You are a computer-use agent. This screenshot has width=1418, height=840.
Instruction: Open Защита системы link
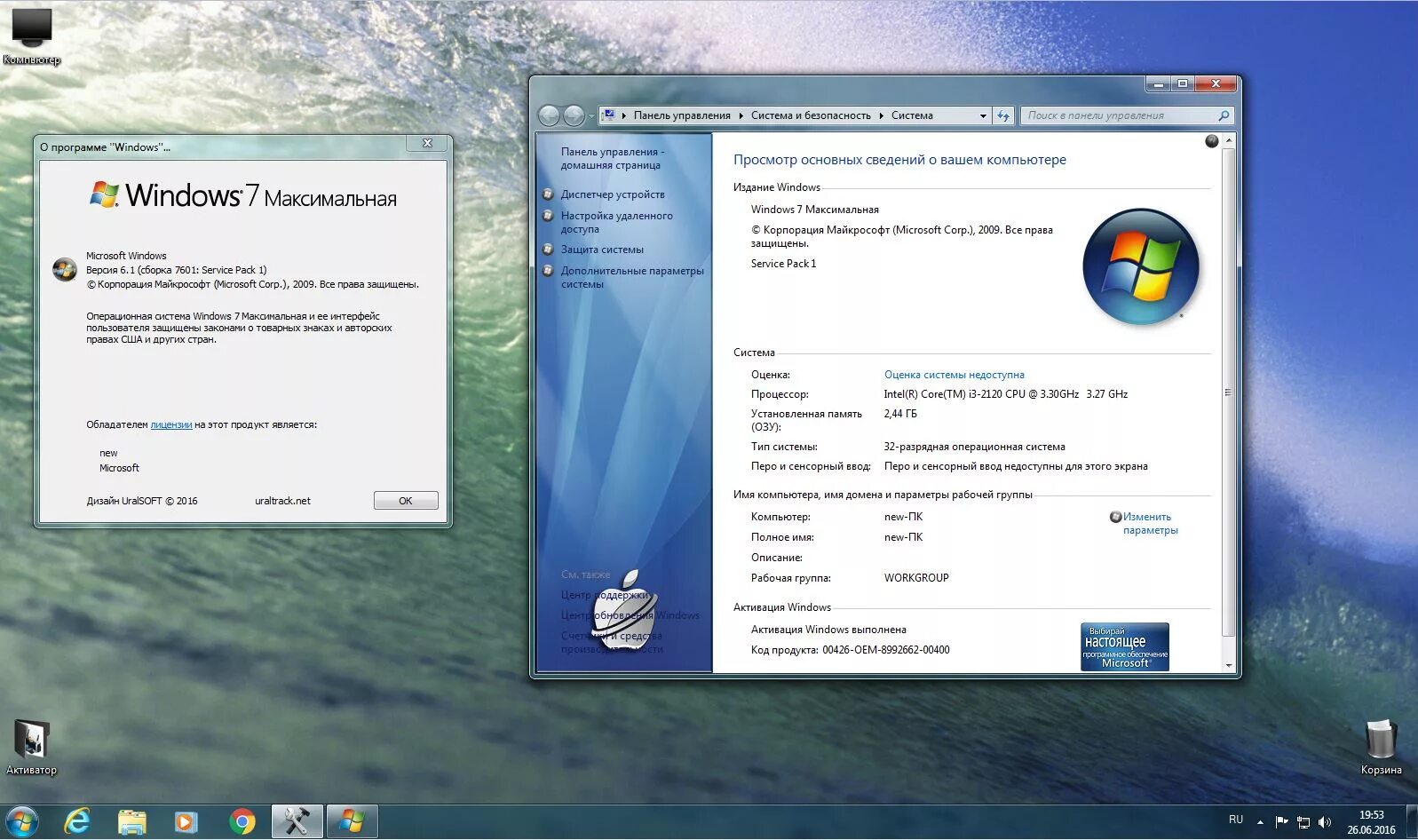click(602, 250)
